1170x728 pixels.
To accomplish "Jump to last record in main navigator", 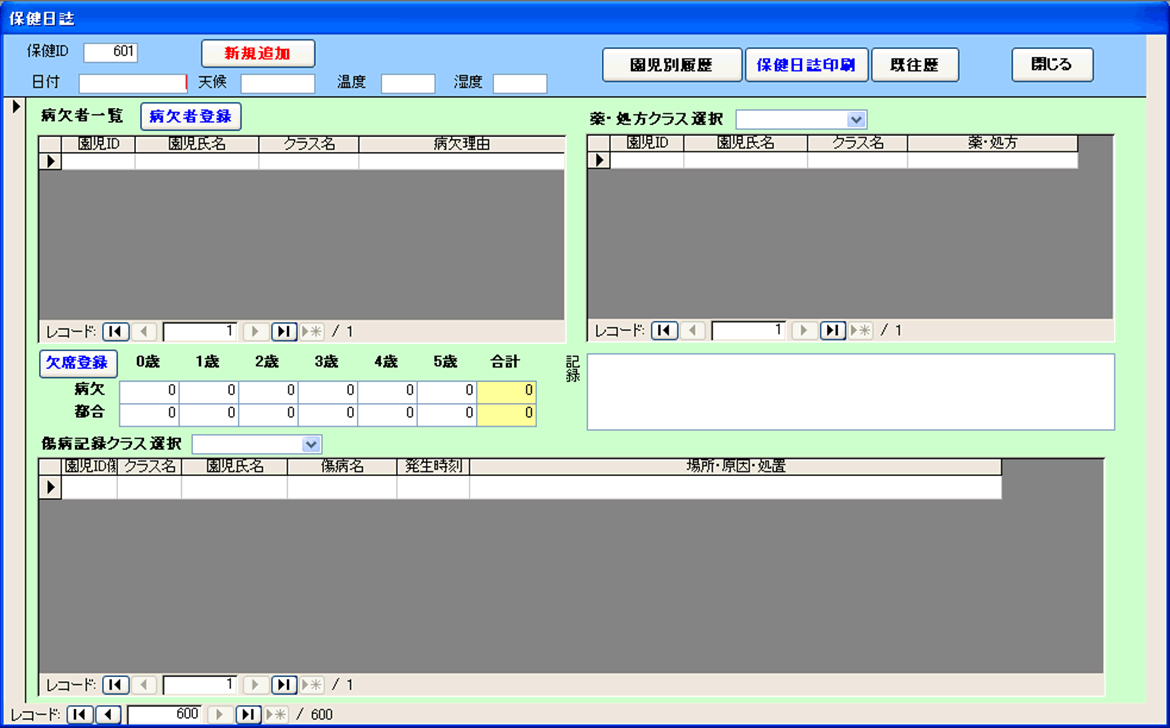I will coord(248,715).
